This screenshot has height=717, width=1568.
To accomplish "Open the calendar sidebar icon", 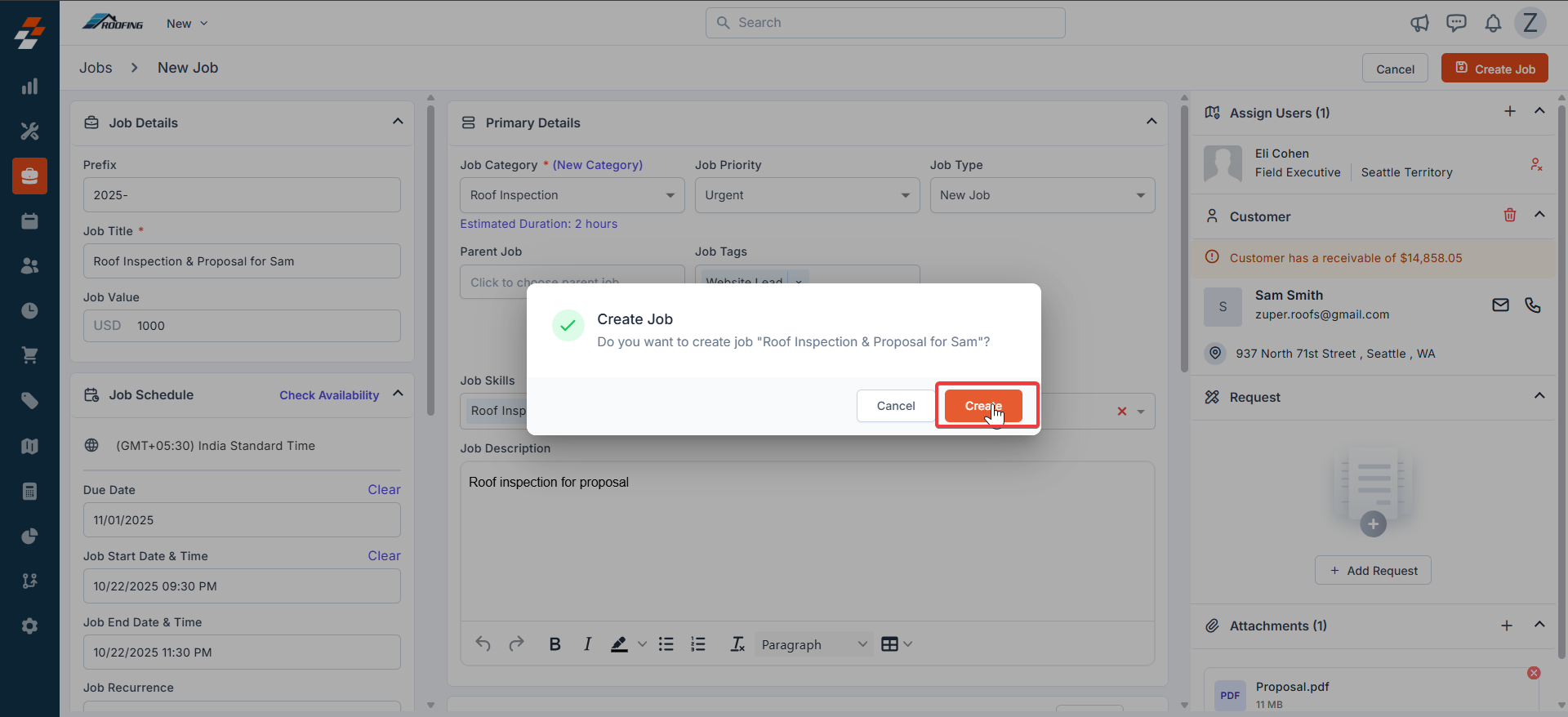I will point(29,220).
